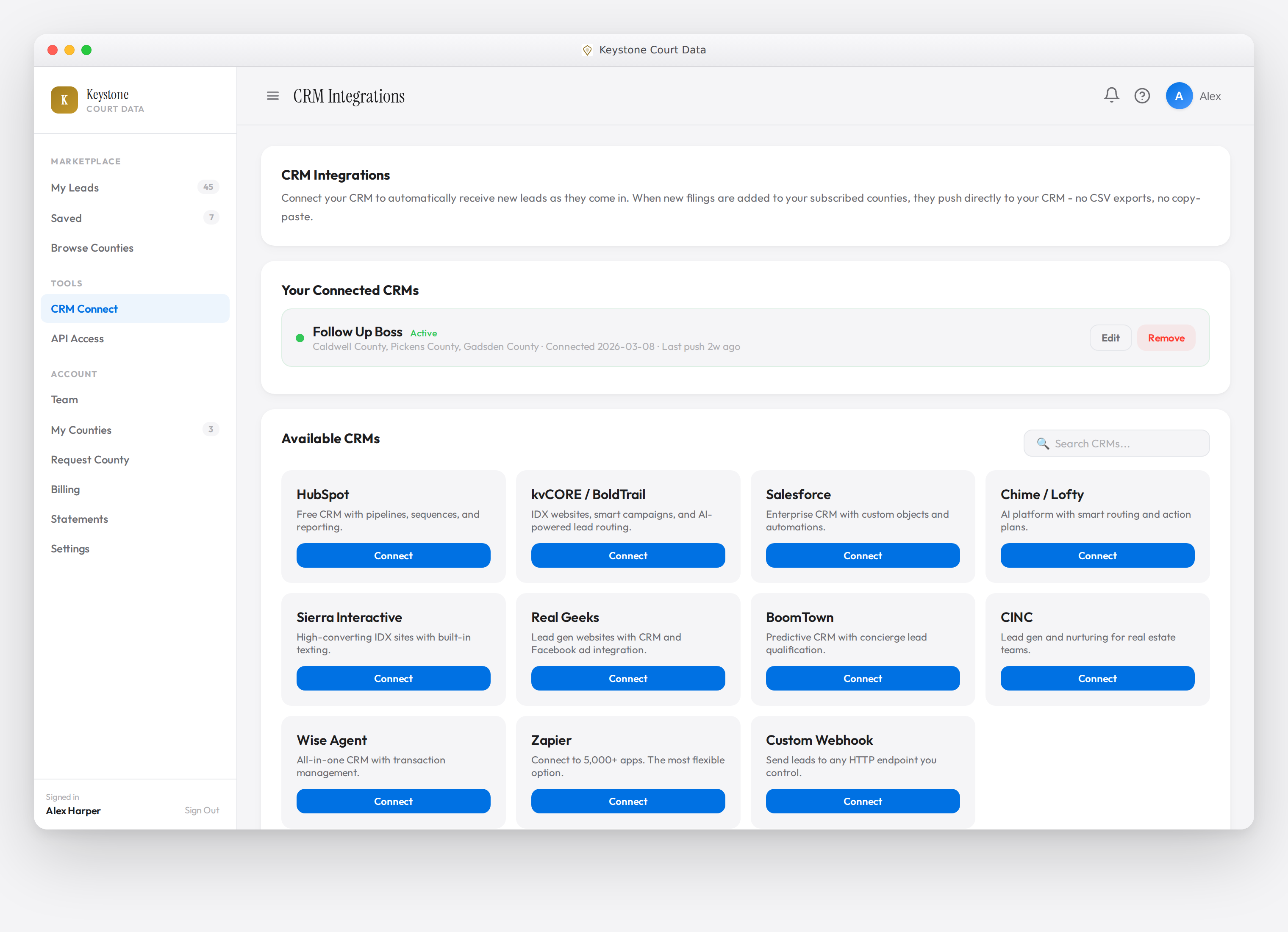Connect Wise Agent
This screenshot has height=932, width=1288.
click(393, 802)
